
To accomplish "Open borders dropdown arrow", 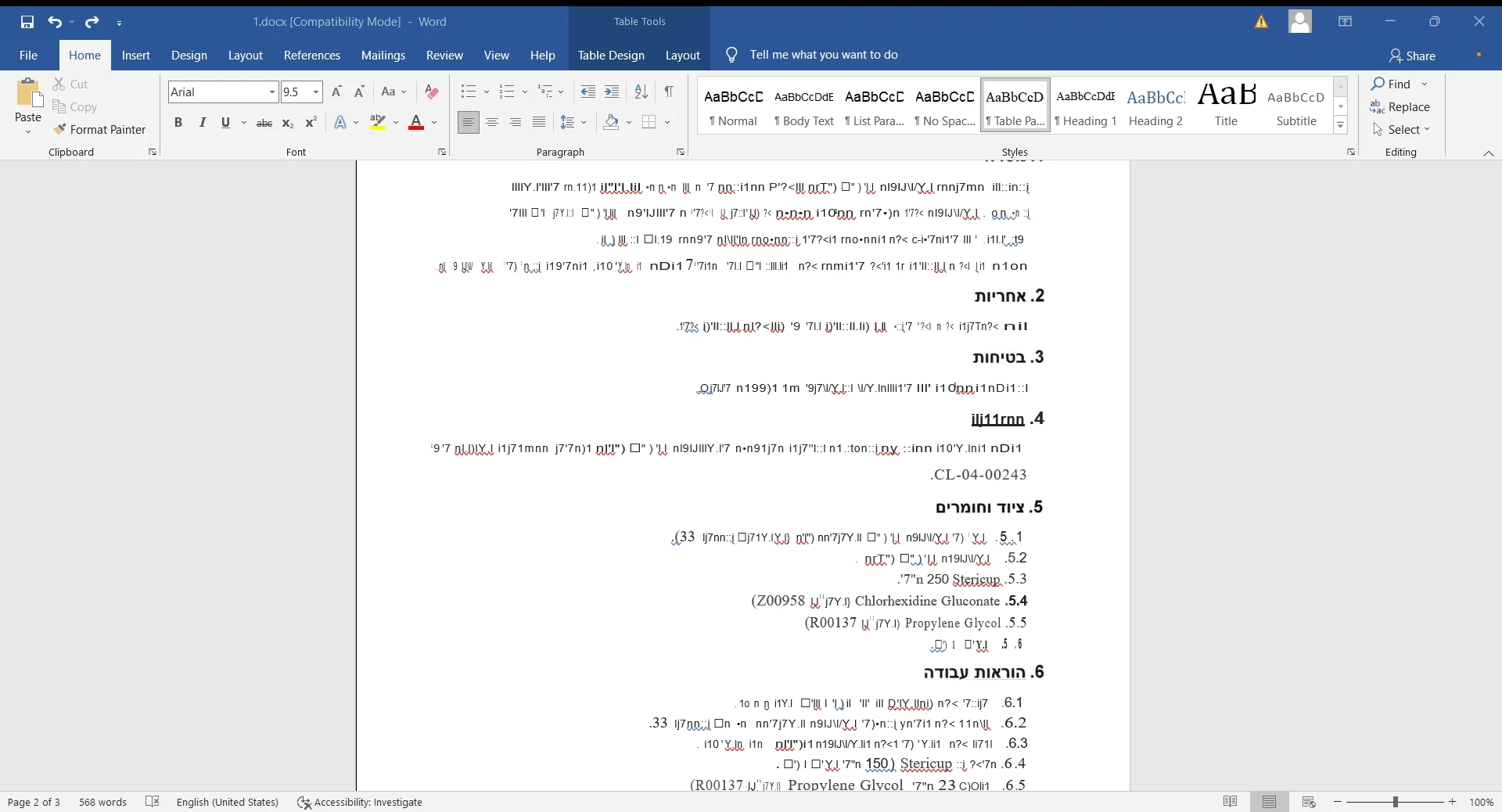I will [x=668, y=123].
